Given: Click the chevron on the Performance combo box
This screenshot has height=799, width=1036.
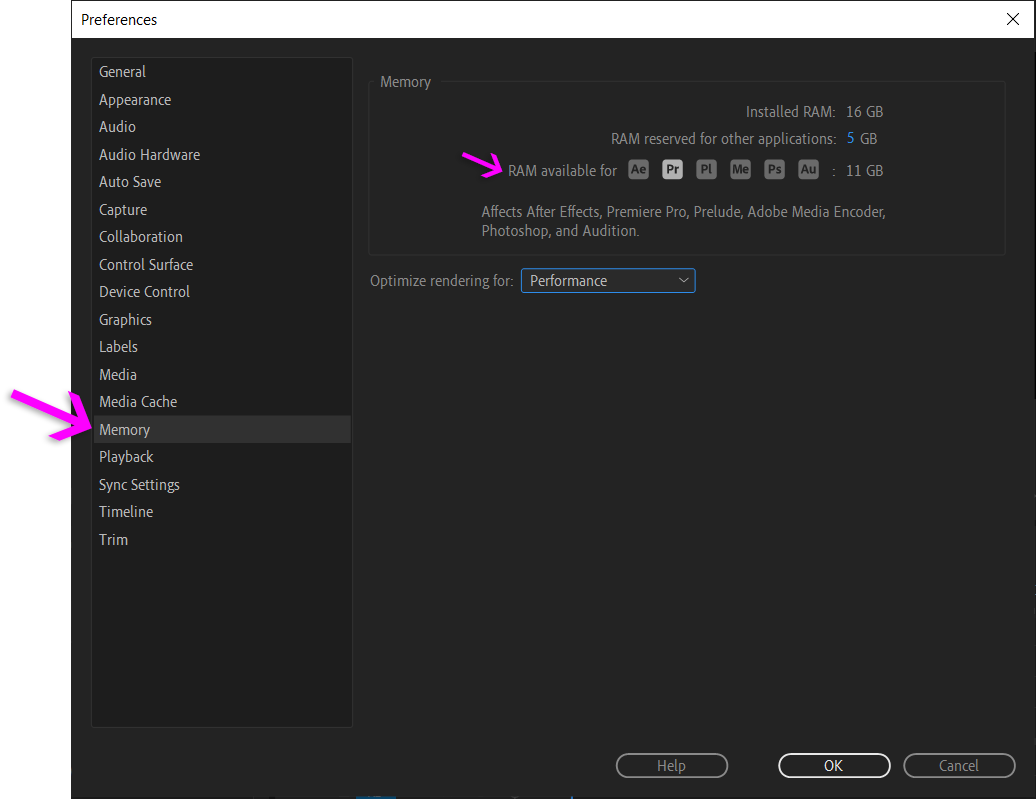Looking at the screenshot, I should [x=683, y=280].
